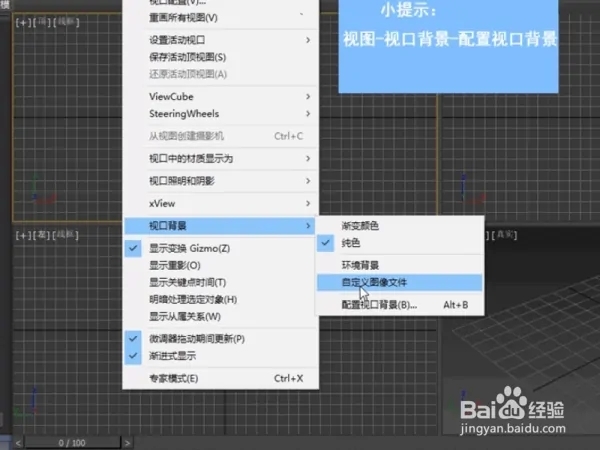Enable 显示重影(O) option

coord(220,265)
